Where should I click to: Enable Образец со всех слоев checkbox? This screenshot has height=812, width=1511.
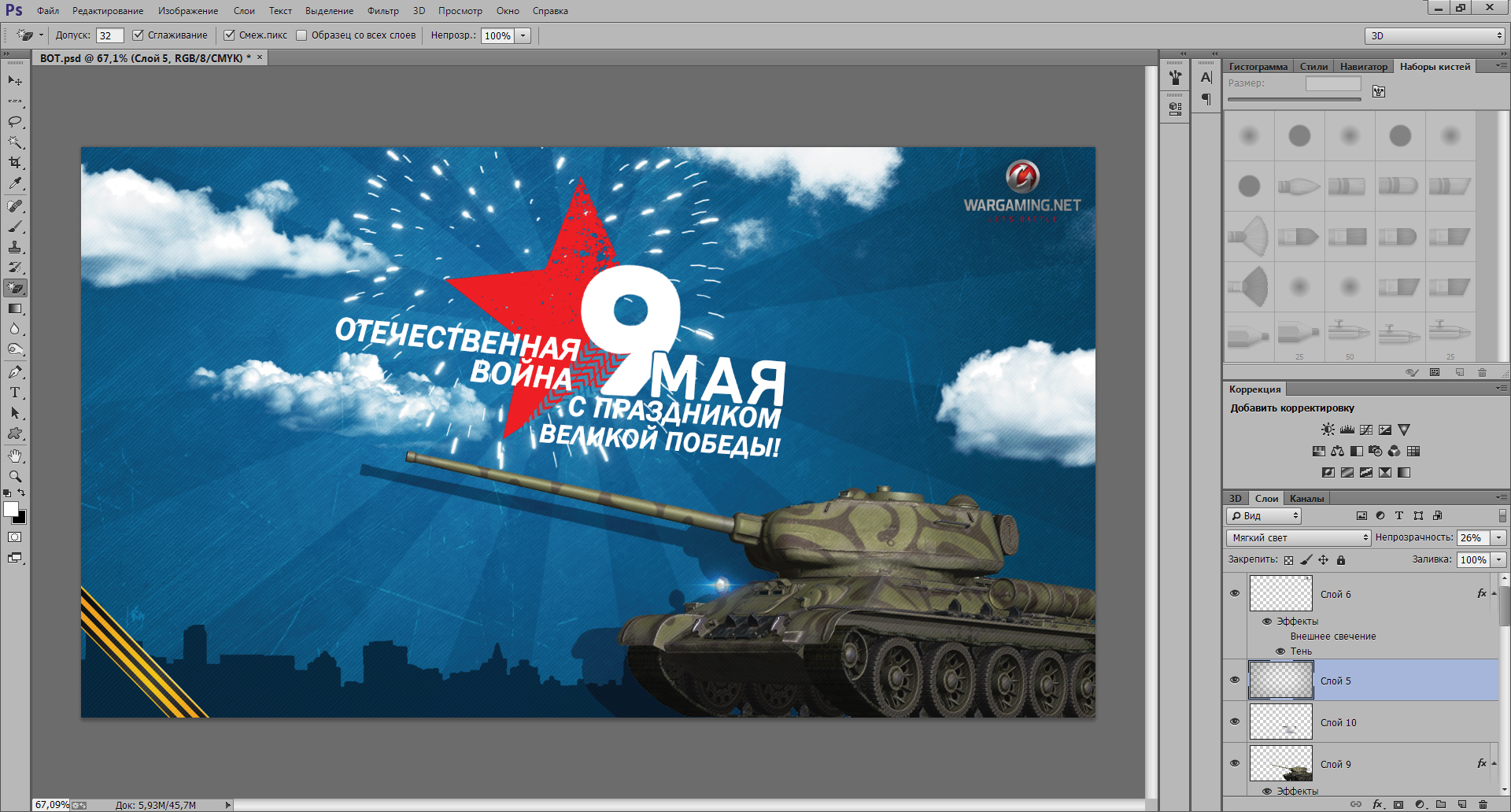[x=301, y=35]
